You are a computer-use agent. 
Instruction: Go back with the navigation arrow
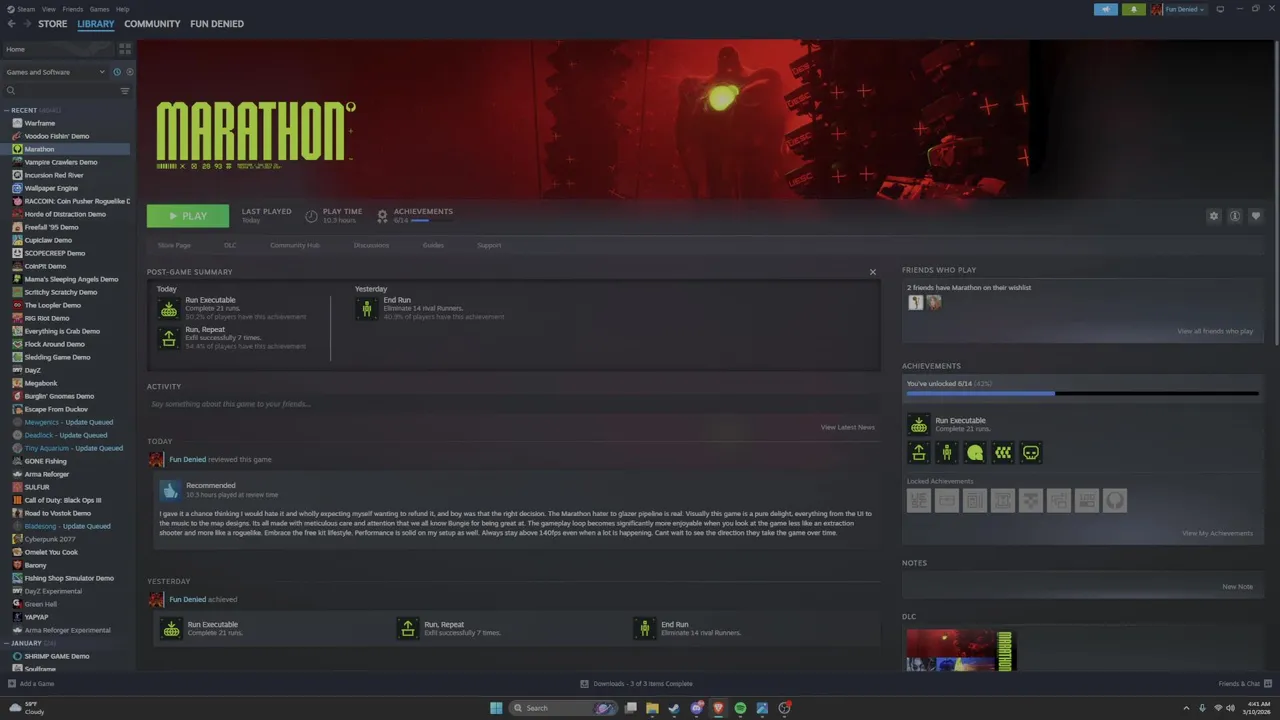pos(11,24)
